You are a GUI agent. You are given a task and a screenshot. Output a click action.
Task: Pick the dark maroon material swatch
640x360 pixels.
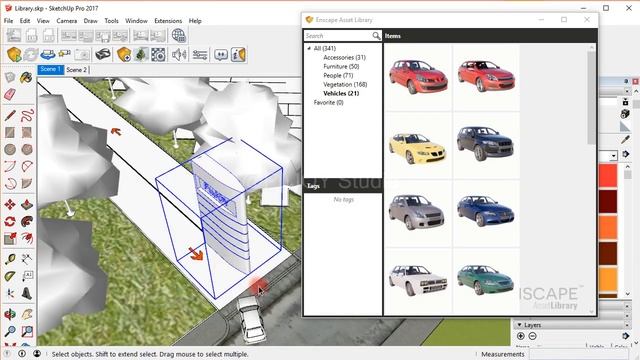tap(608, 202)
